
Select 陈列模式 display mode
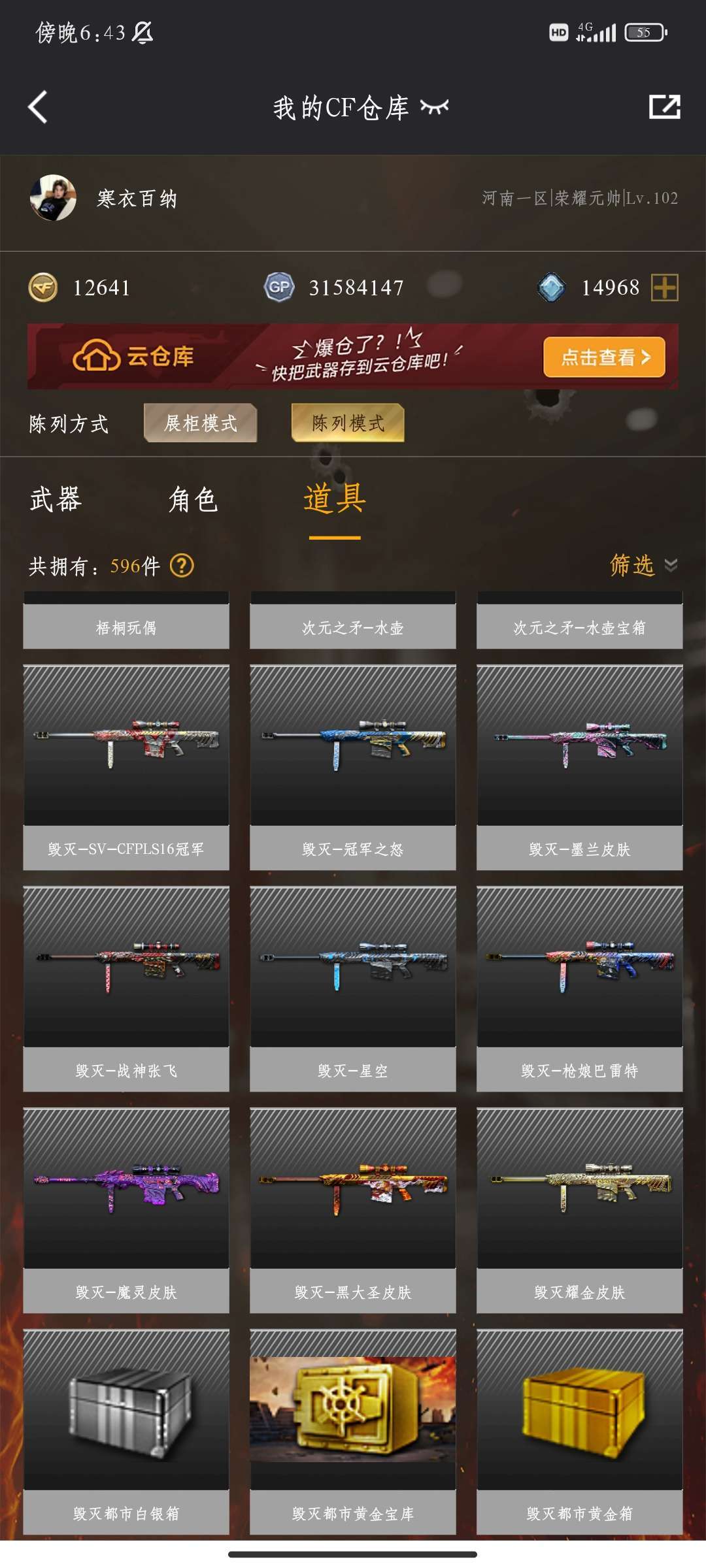click(x=348, y=423)
